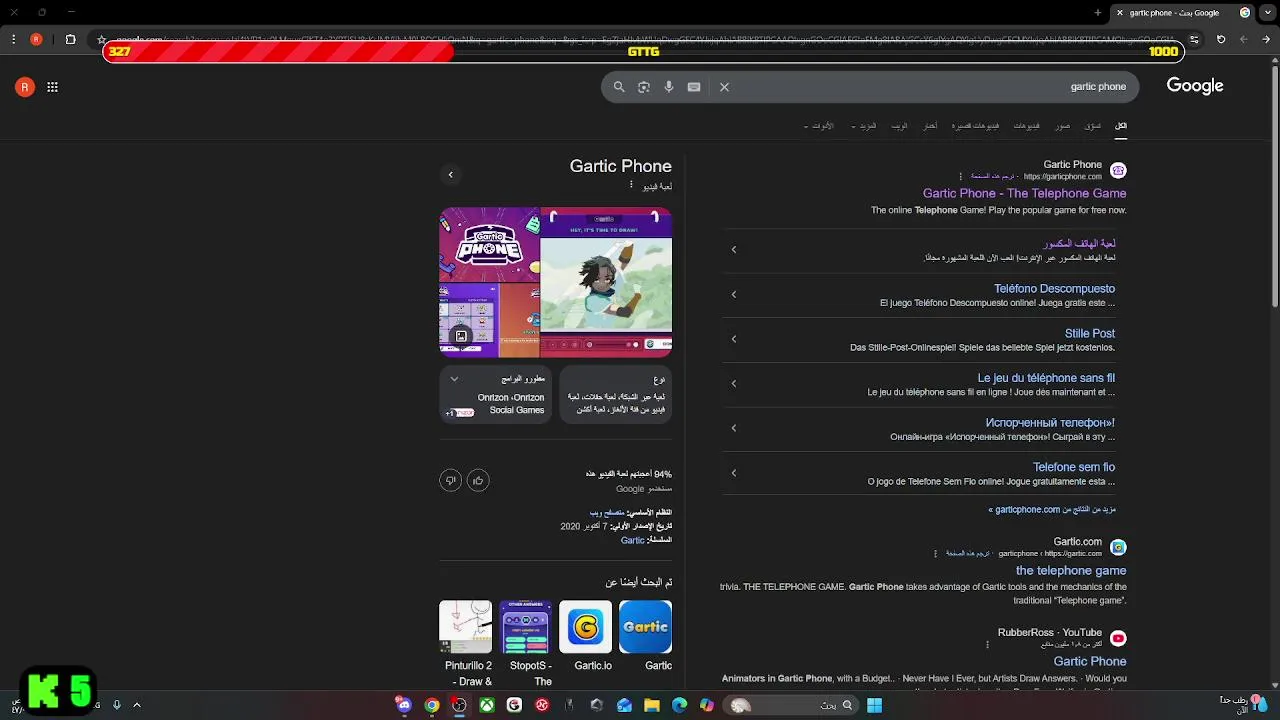Viewport: 1280px width, 720px height.
Task: Open OBS Studio from the taskbar
Action: point(459,705)
